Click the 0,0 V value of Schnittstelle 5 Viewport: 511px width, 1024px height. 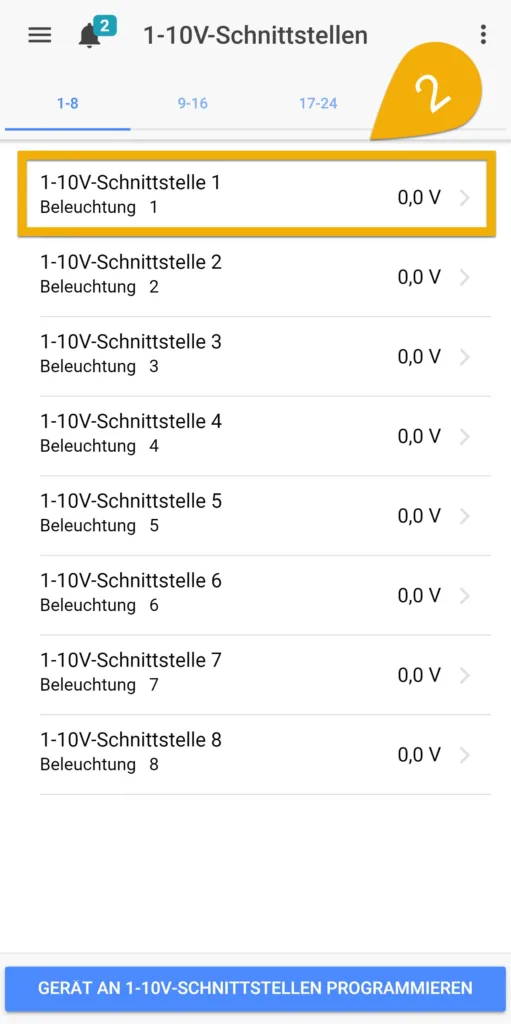[419, 516]
